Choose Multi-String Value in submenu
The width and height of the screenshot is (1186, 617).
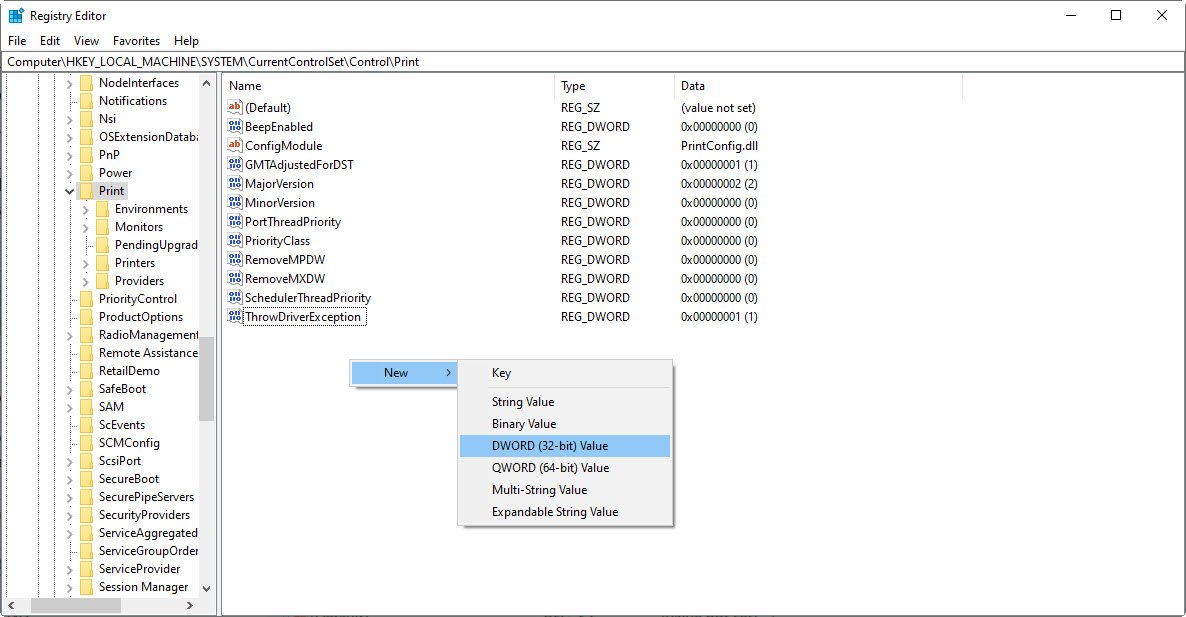(x=565, y=490)
